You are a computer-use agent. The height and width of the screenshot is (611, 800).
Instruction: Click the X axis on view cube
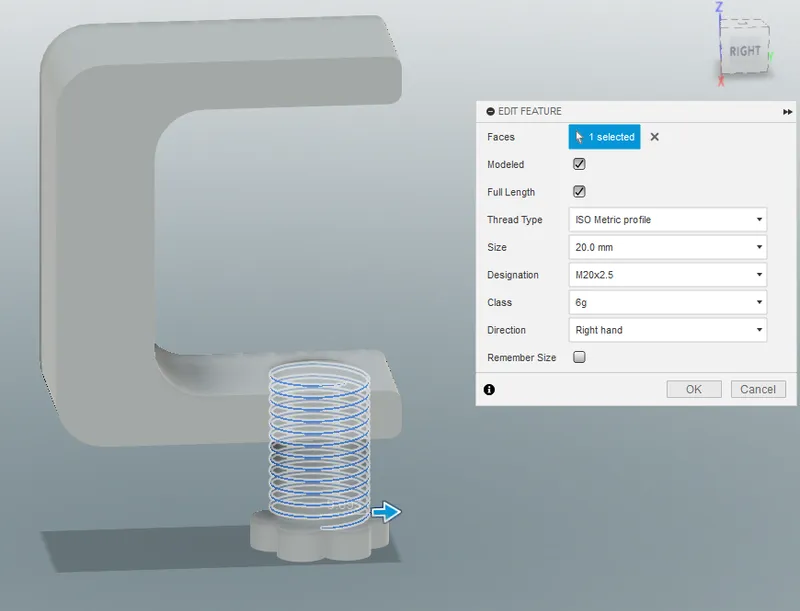point(721,81)
